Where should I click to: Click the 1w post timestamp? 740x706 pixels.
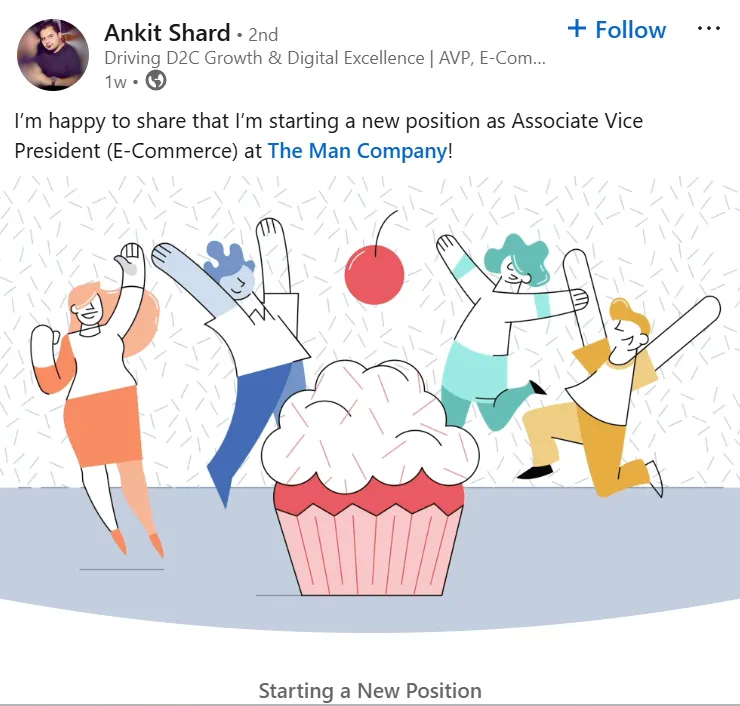115,82
